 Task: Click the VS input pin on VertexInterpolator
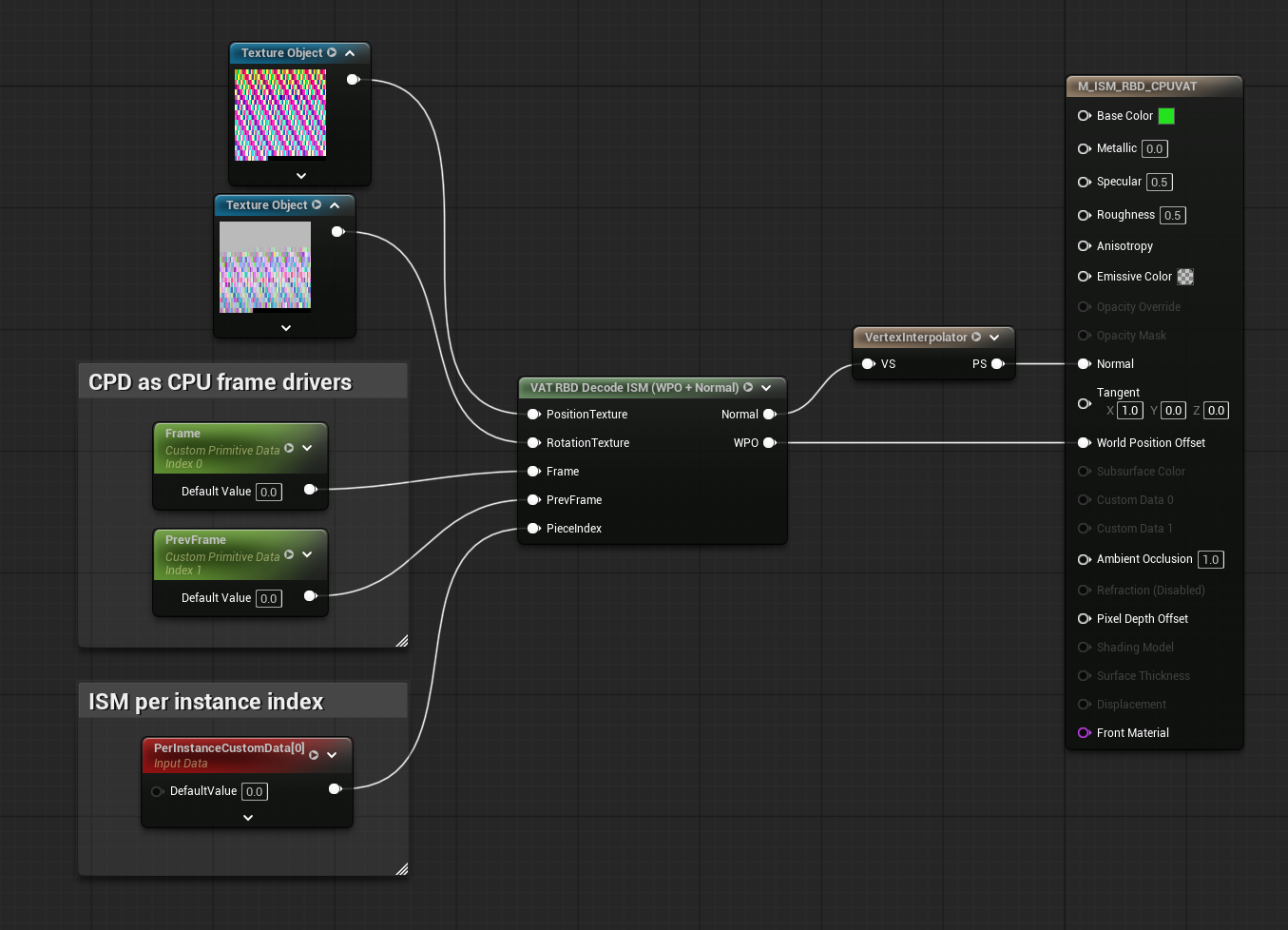point(868,364)
